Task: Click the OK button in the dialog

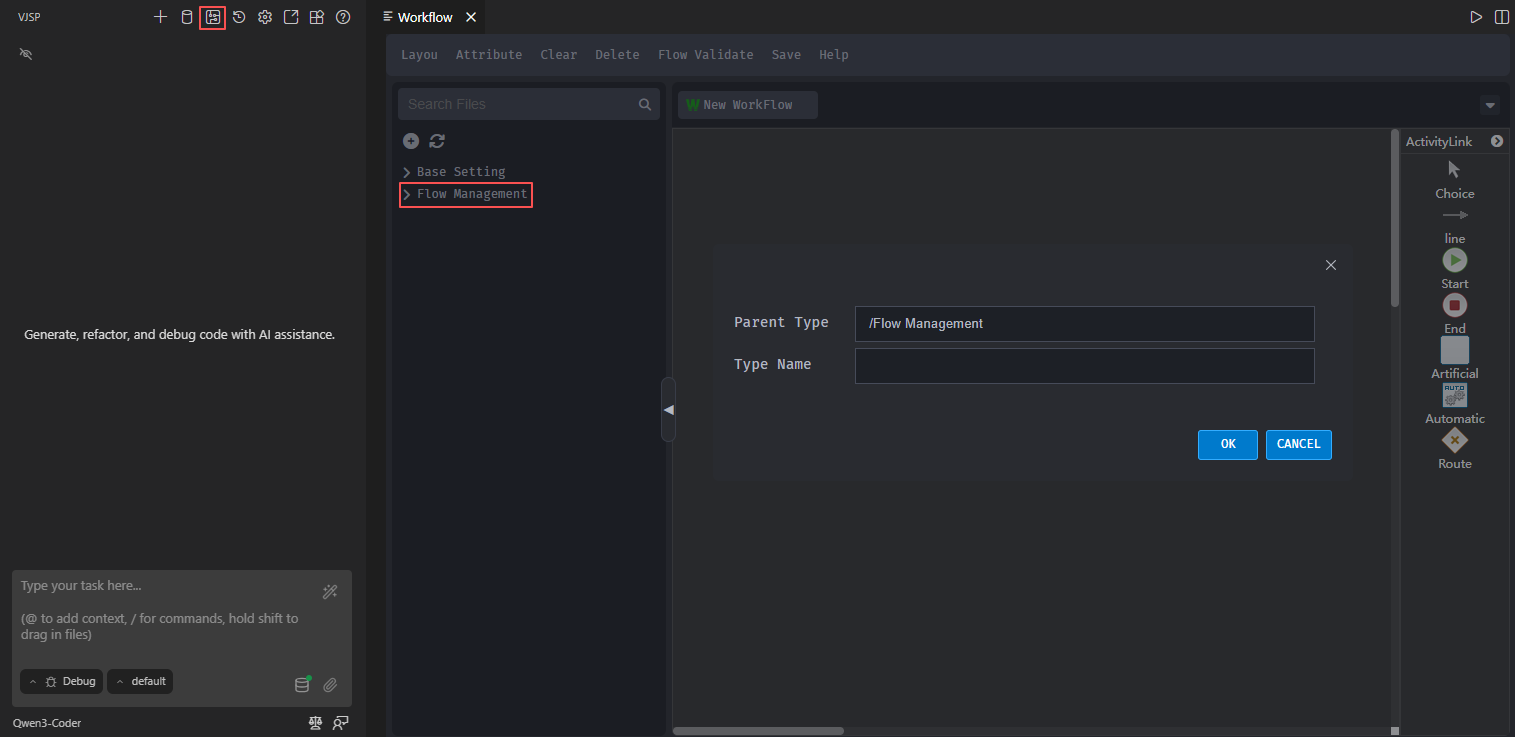Action: (x=1227, y=444)
